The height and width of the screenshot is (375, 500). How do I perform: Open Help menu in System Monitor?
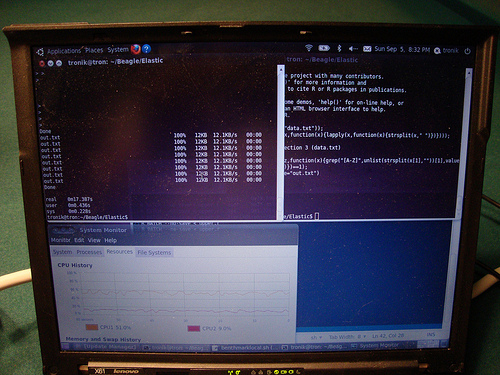pos(111,240)
